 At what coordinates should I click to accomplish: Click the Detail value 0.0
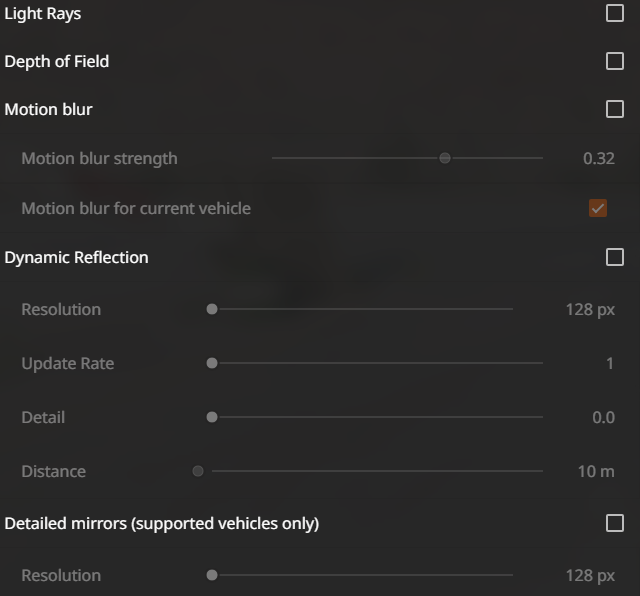pyautogui.click(x=603, y=418)
